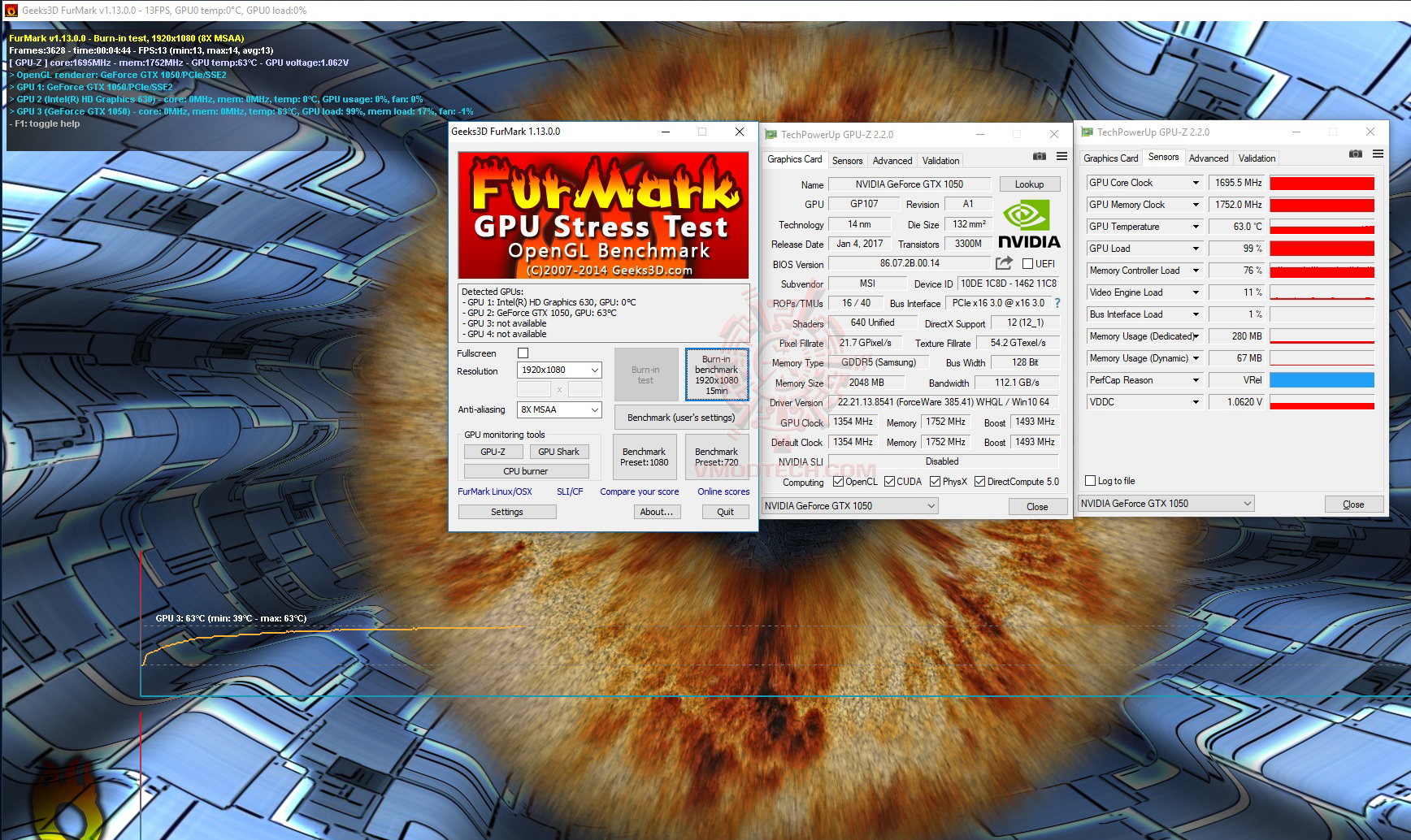This screenshot has width=1411, height=840.
Task: Switch to Graphics Card tab in GPU-Z Sensors window
Action: pos(1111,158)
